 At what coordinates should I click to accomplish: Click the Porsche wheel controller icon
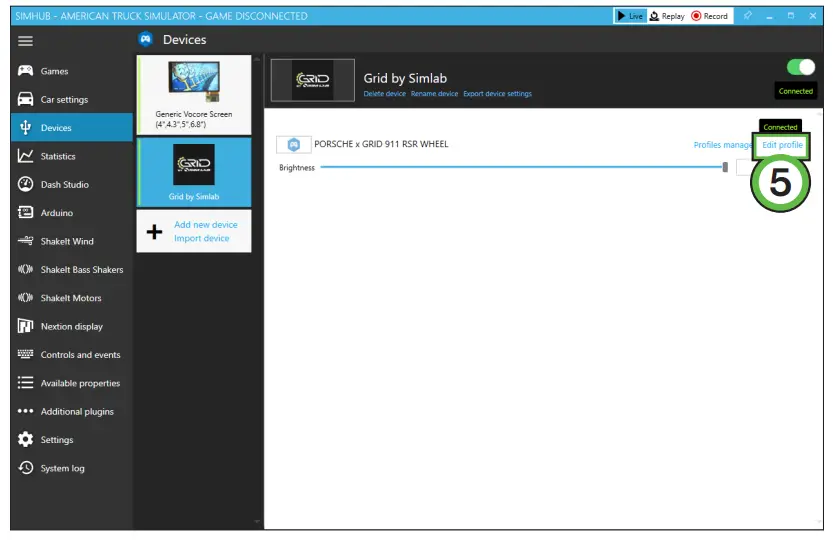click(x=294, y=144)
